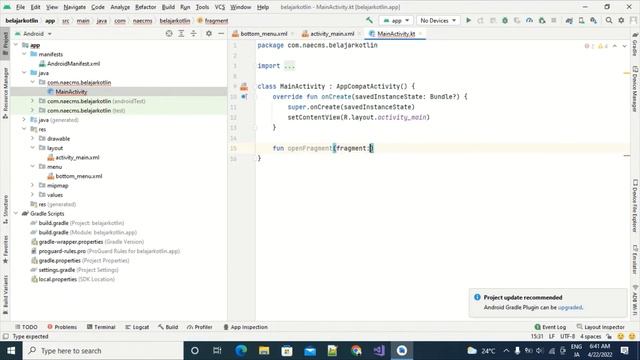The image size is (640, 360).
Task: Open SDK Manager icon in top toolbar
Action: pos(593,20)
